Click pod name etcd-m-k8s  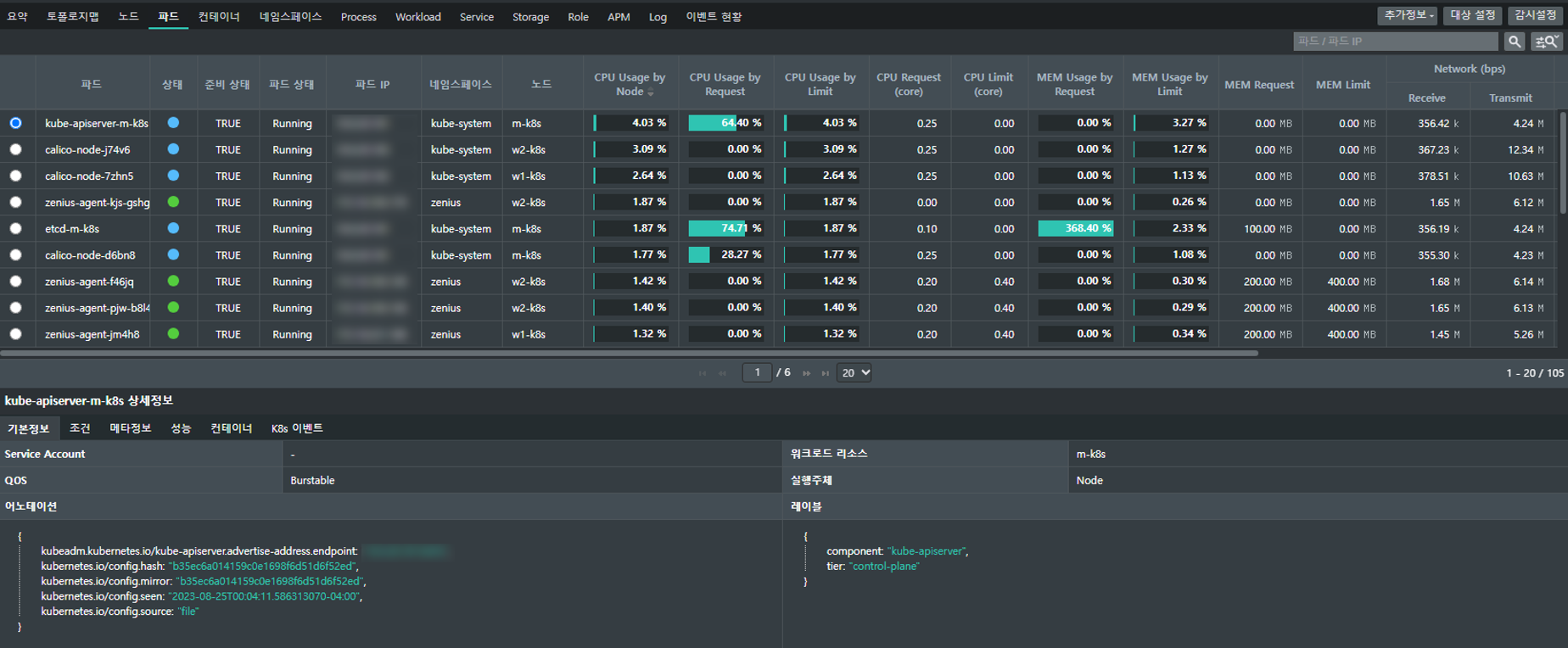tap(72, 228)
